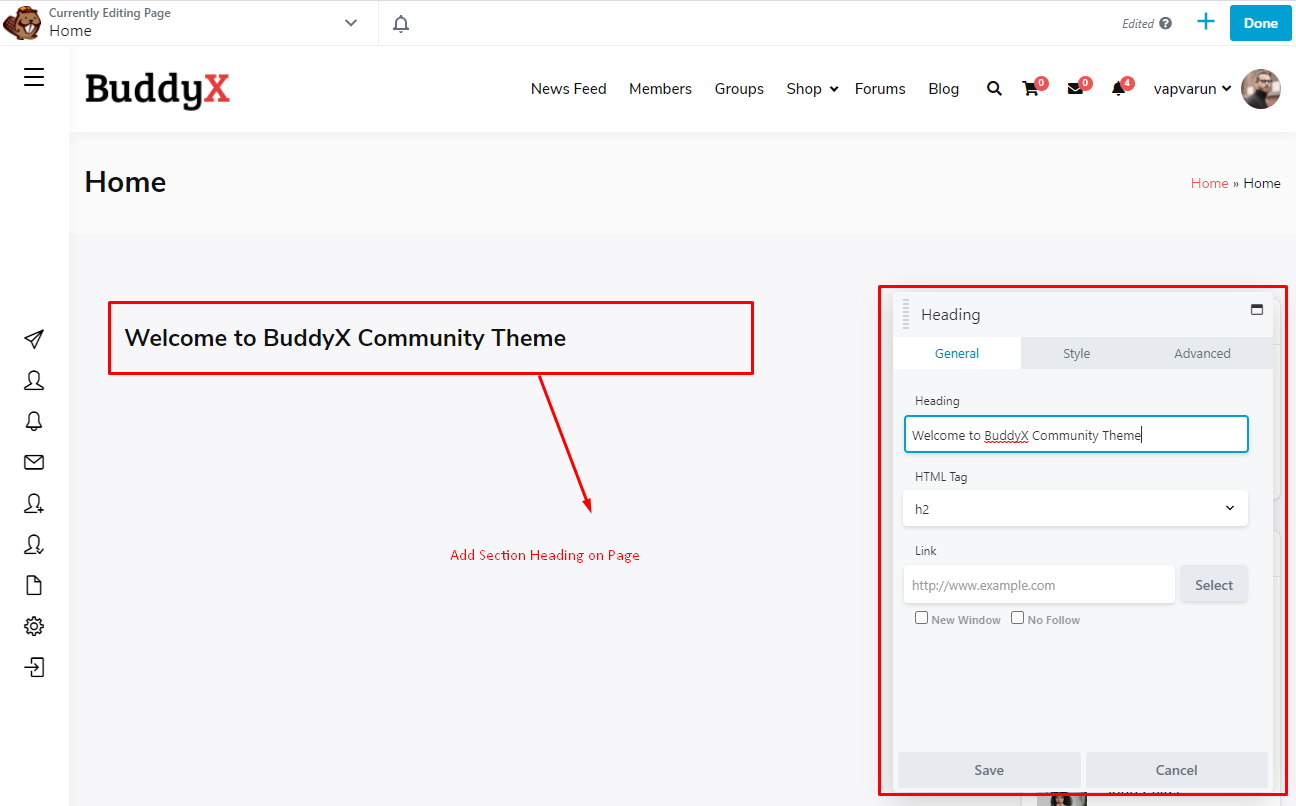Image resolution: width=1296 pixels, height=806 pixels.
Task: Open notifications bell showing 4 alerts
Action: 1120,88
